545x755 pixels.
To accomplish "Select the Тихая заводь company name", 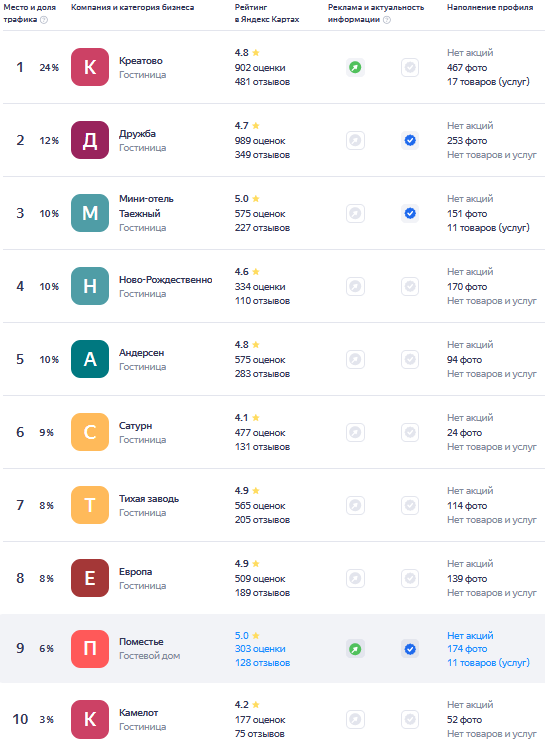I will click(x=149, y=499).
